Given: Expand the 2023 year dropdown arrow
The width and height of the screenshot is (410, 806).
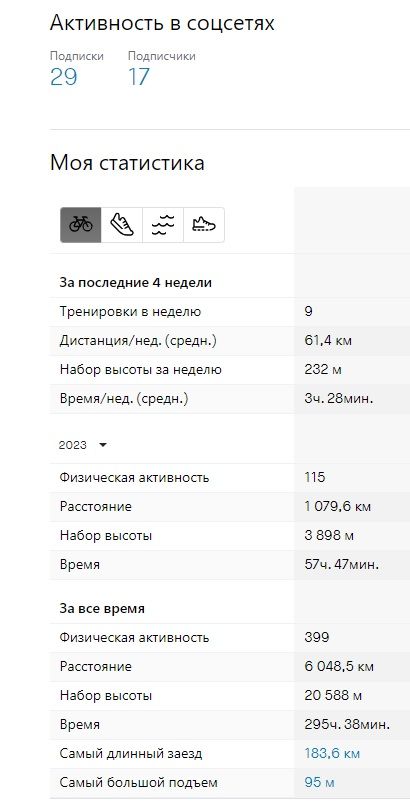Looking at the screenshot, I should click(102, 445).
